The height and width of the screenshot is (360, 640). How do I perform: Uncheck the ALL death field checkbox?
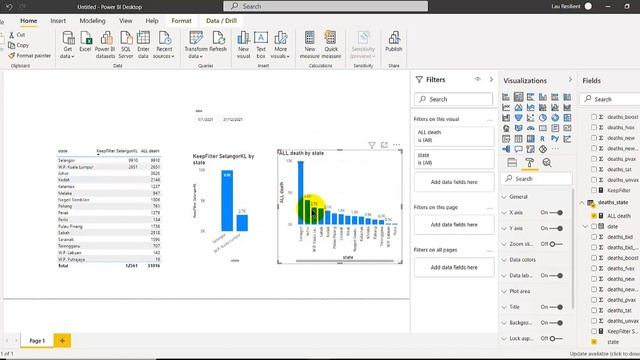click(594, 216)
